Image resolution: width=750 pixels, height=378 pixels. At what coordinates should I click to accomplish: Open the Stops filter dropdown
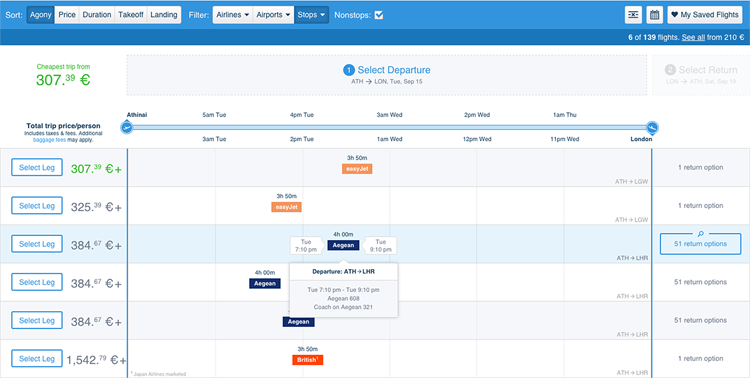311,15
